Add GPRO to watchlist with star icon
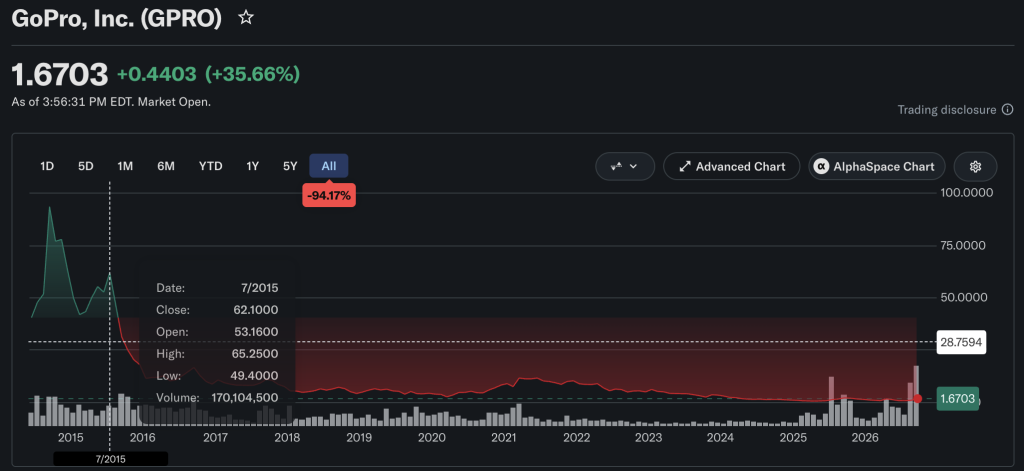This screenshot has height=471, width=1024. click(246, 18)
